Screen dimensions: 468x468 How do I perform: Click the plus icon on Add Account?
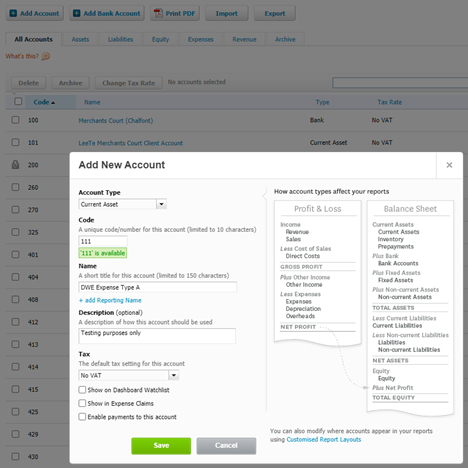(x=13, y=13)
